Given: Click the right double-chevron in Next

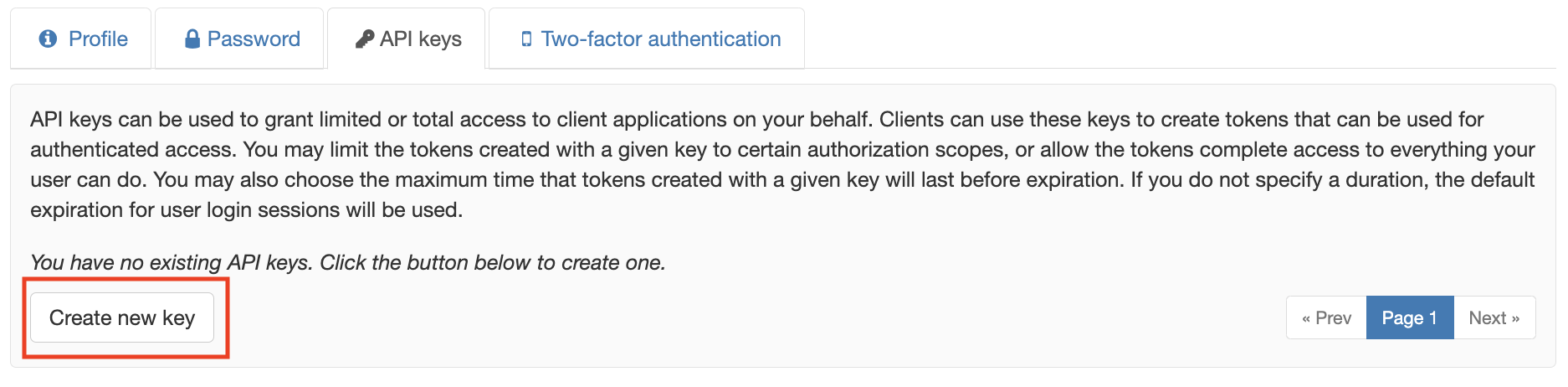Looking at the screenshot, I should [1515, 318].
